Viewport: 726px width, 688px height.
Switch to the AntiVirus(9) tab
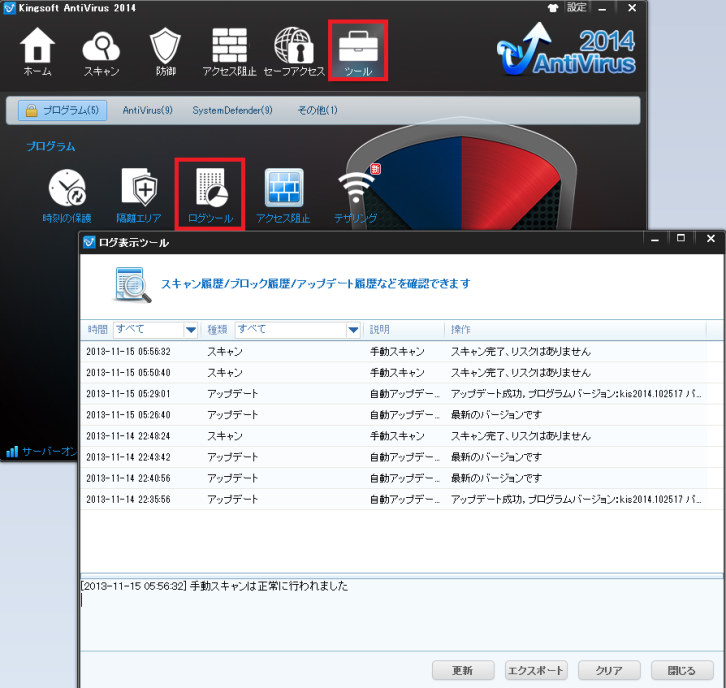147,110
